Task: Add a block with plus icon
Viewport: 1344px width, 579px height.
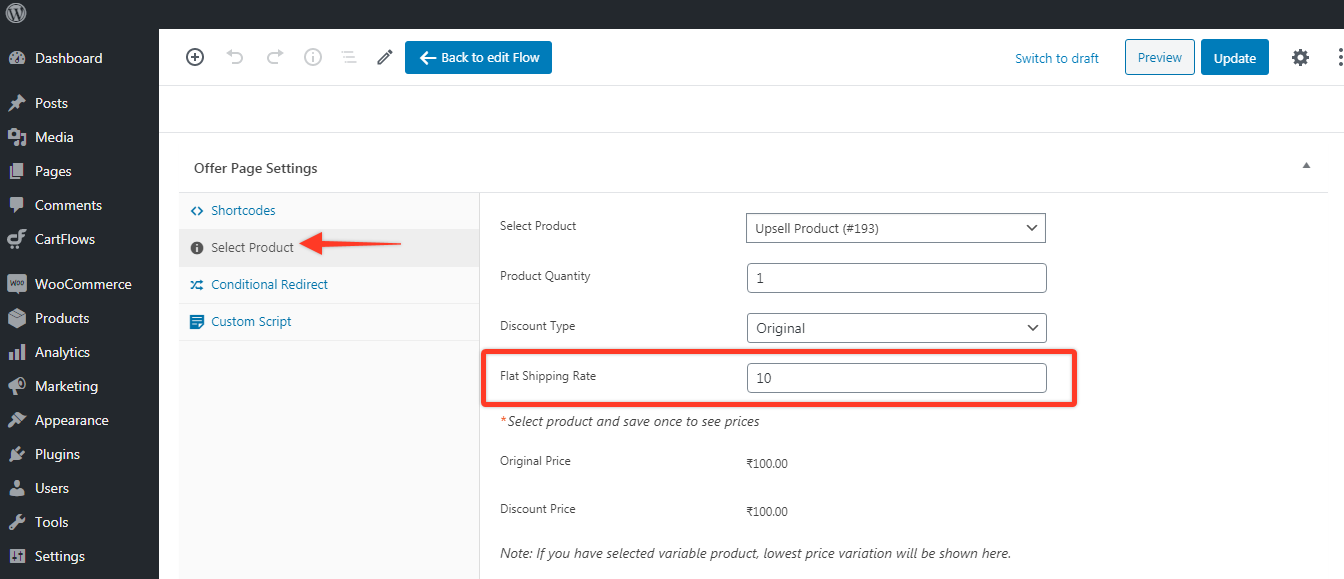Action: click(x=195, y=57)
